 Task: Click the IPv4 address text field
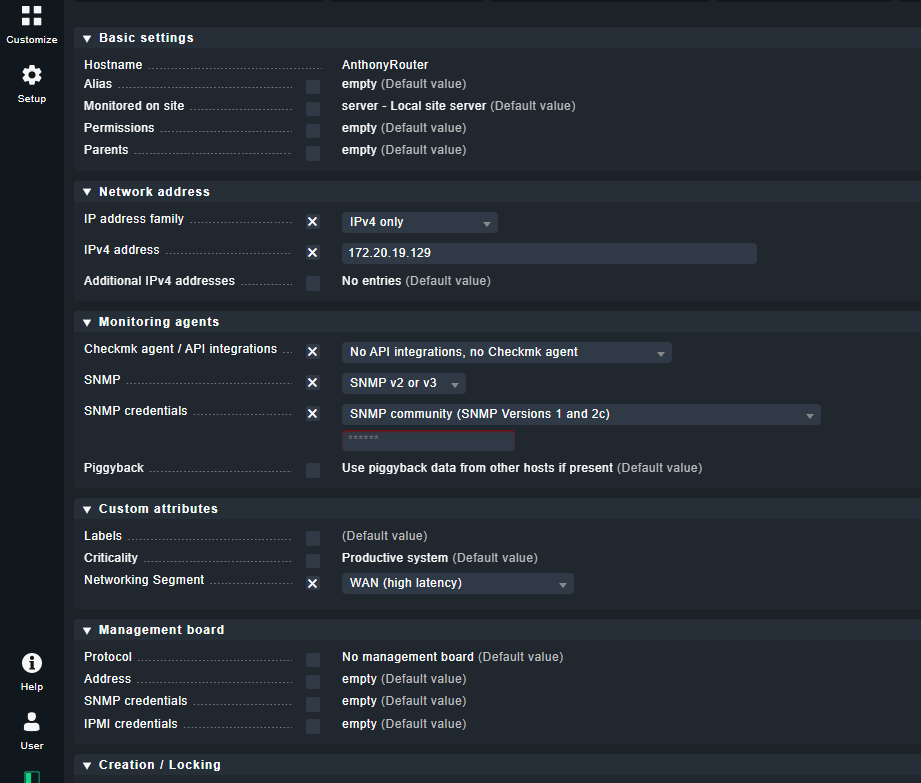548,254
